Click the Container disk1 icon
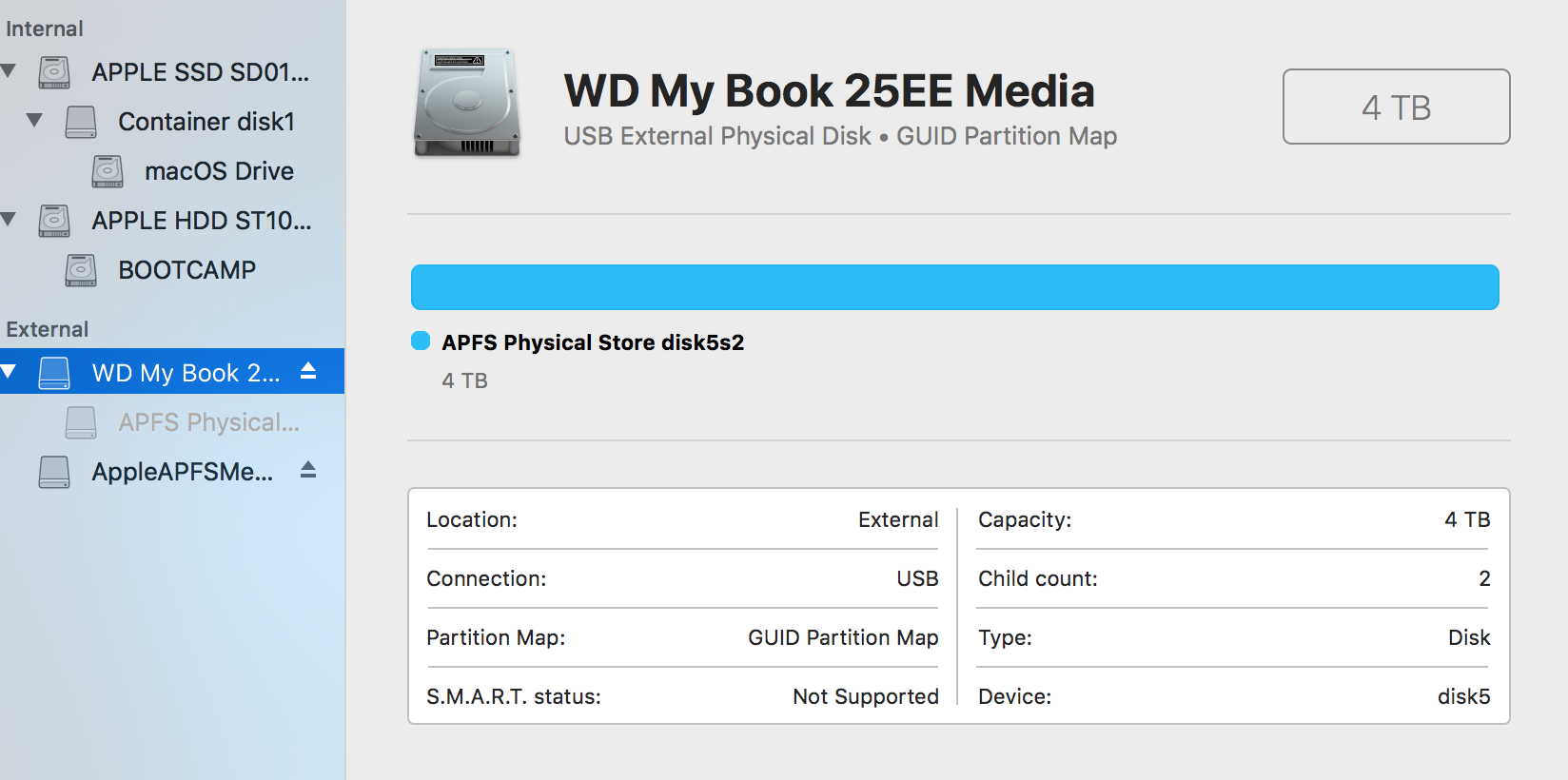Screen dimensions: 1568x780 [x=81, y=122]
